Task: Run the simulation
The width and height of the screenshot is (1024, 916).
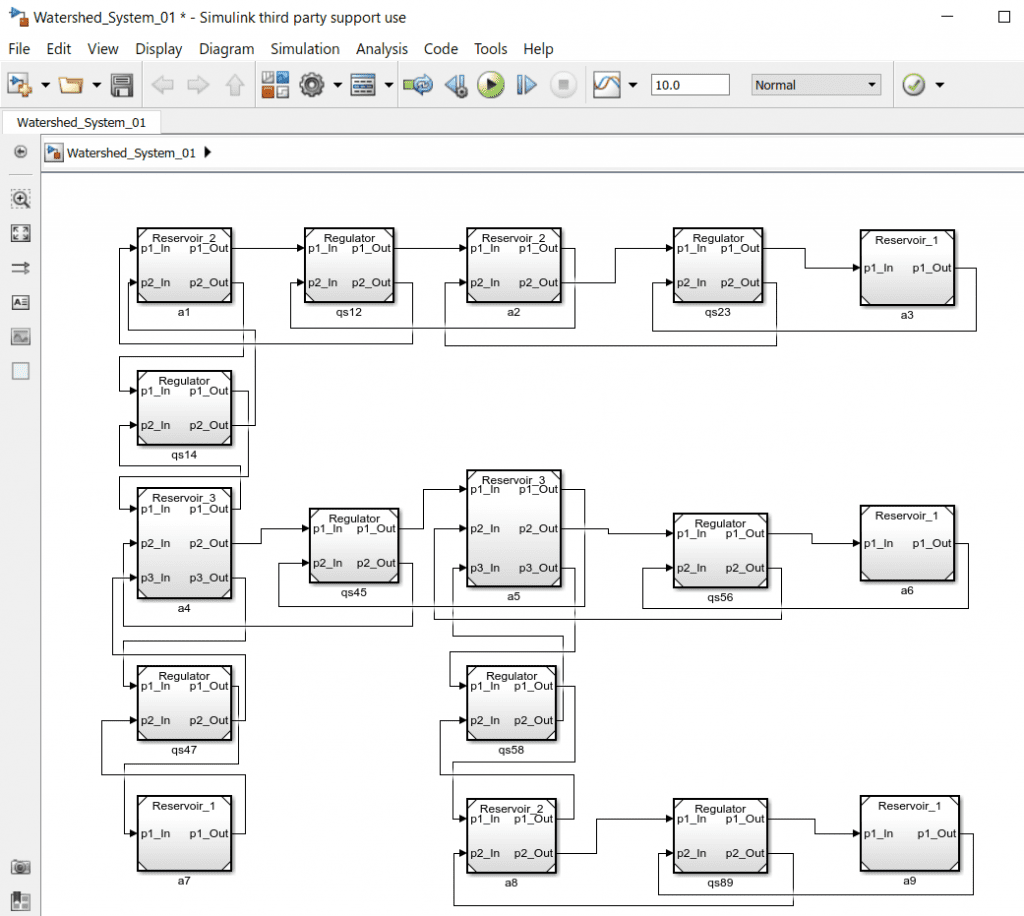Action: (x=491, y=85)
